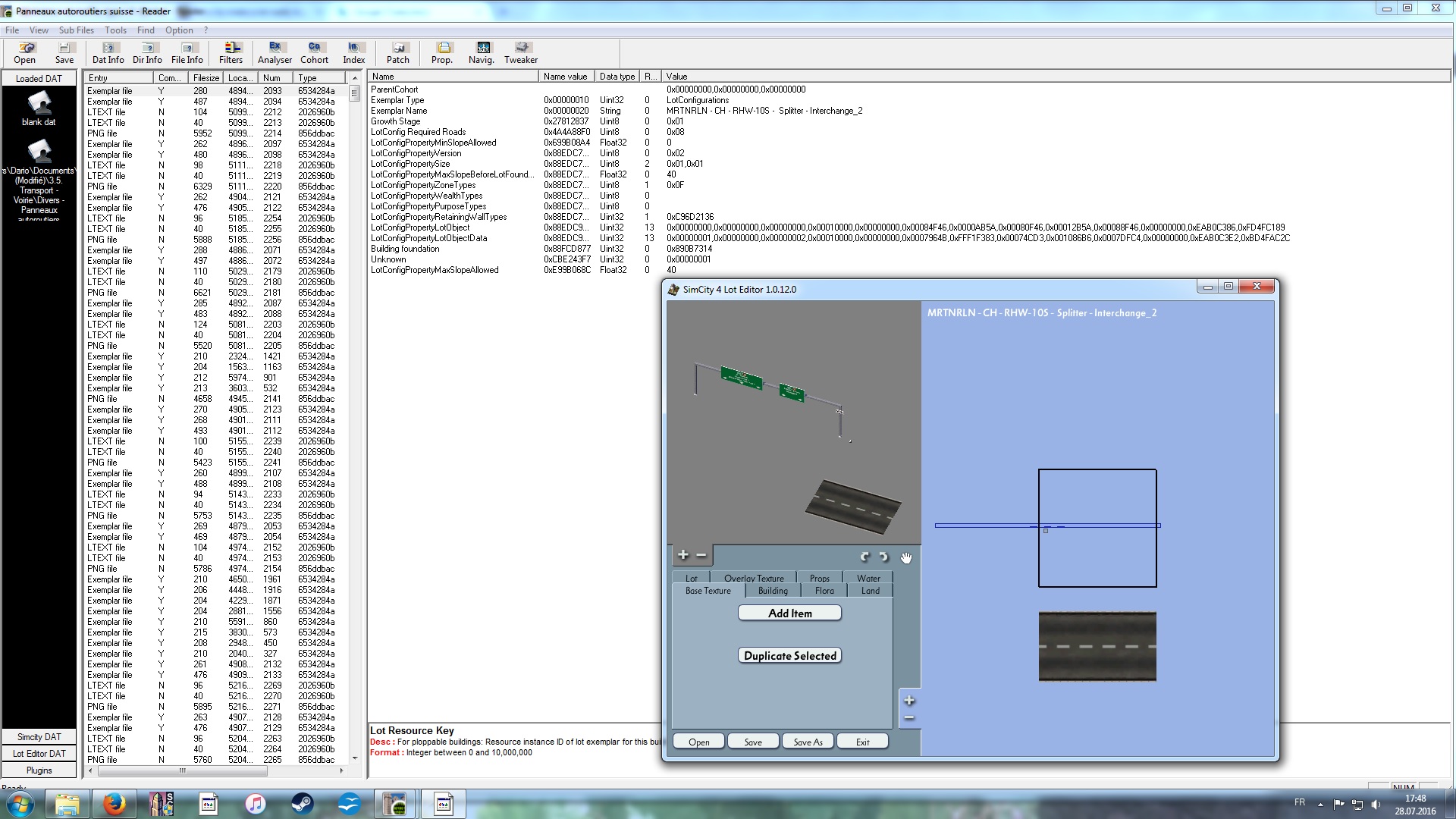This screenshot has width=1456, height=819.
Task: Click the Dat Info toolbar icon
Action: 108,52
